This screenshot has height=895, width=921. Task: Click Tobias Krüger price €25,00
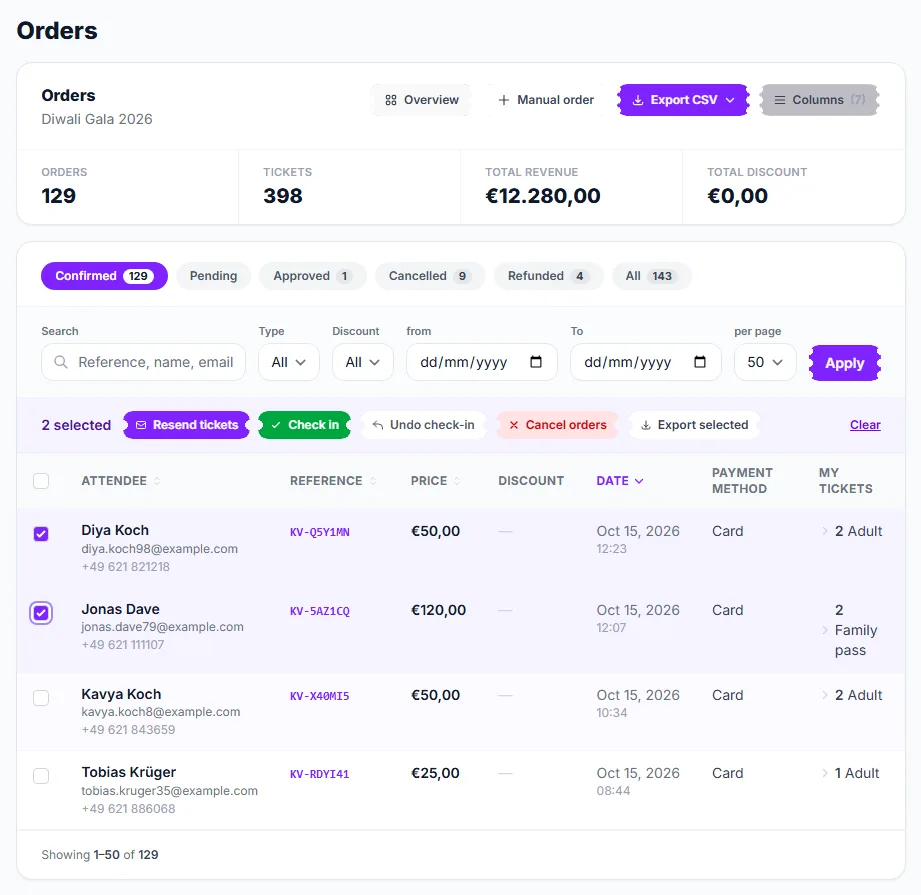(x=435, y=773)
